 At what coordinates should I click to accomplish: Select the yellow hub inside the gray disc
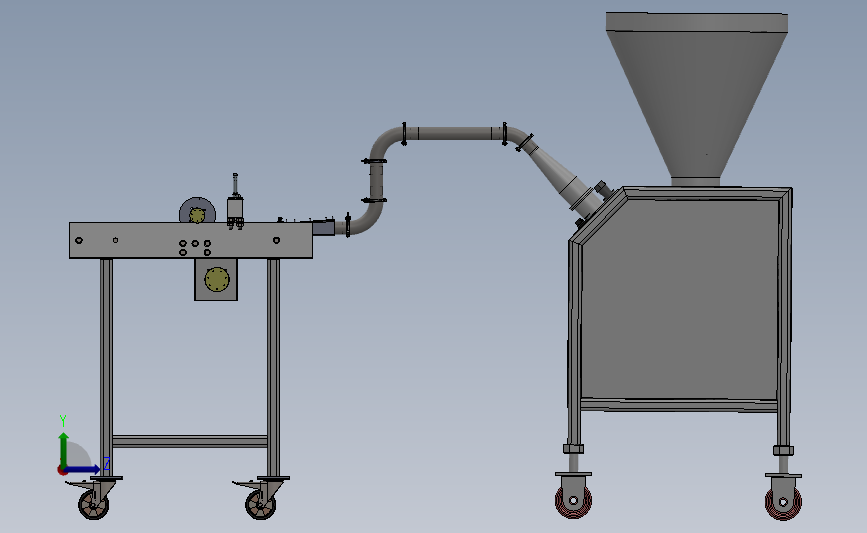pyautogui.click(x=197, y=216)
